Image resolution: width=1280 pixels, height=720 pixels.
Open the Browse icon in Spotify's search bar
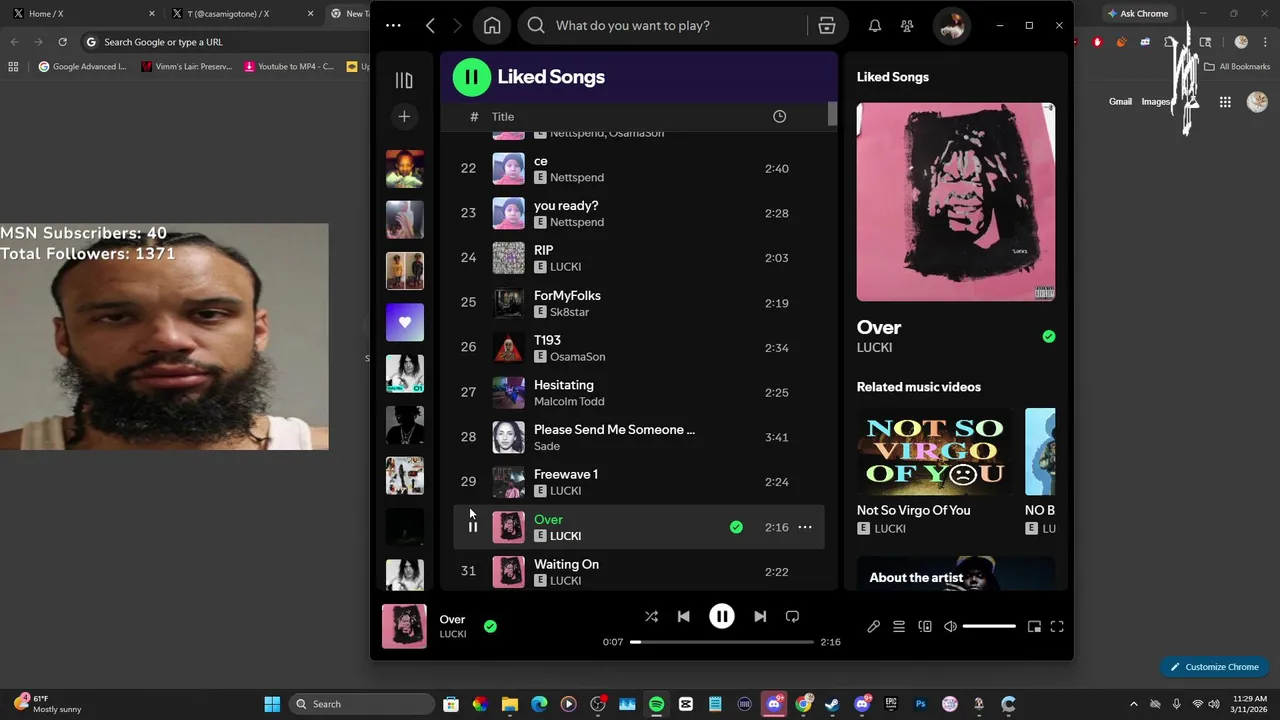coord(827,26)
